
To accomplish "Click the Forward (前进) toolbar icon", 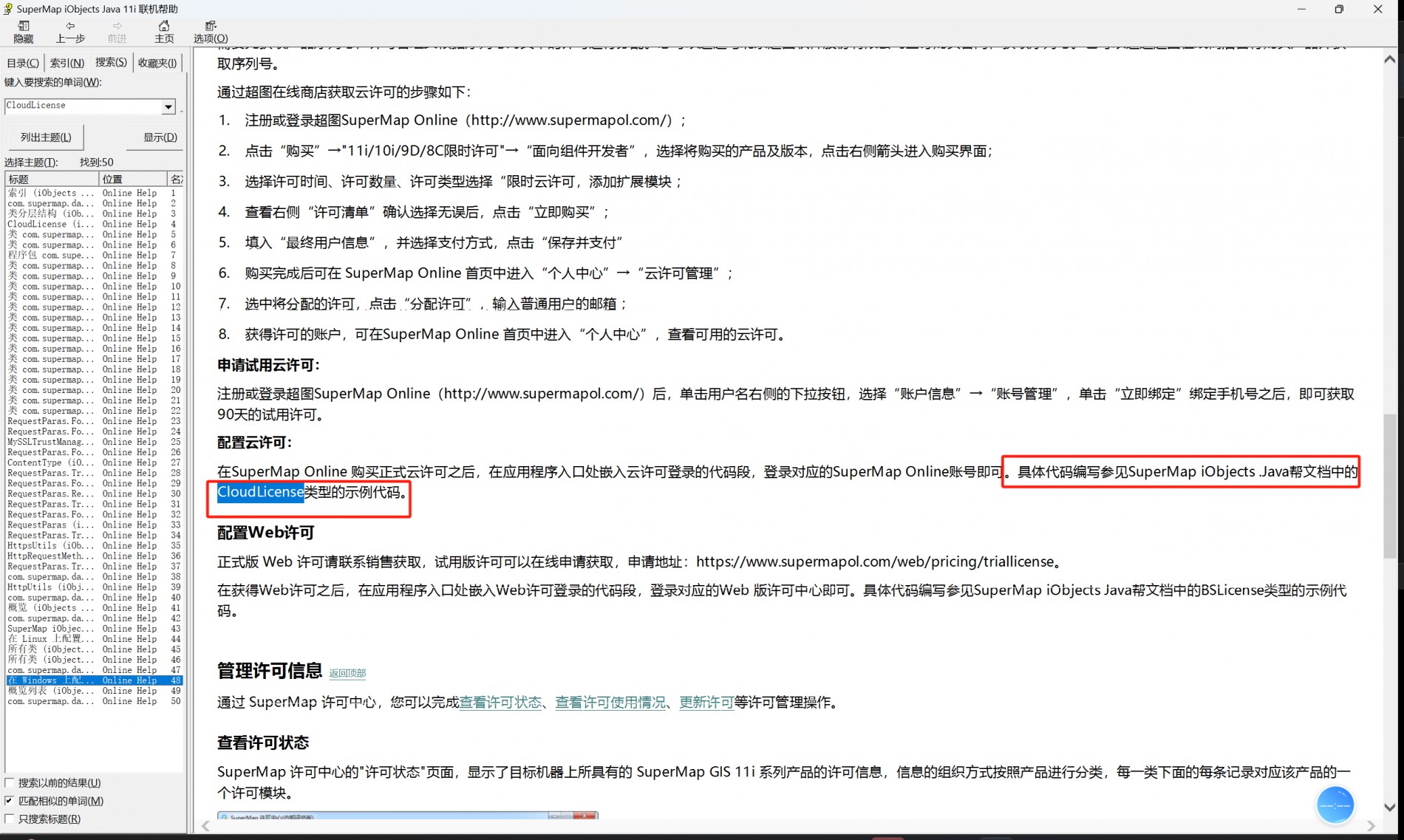I will tap(117, 32).
